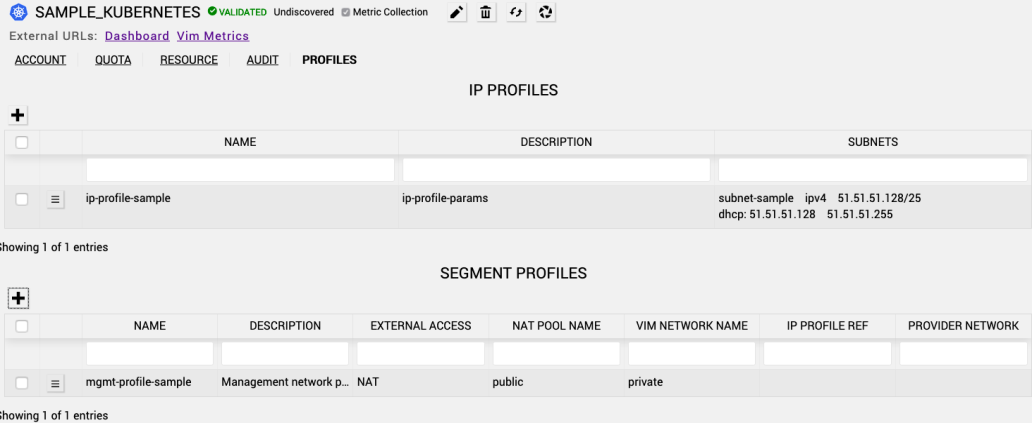Toggle the Metric Collection checkbox
This screenshot has height=423, width=1032.
(346, 13)
